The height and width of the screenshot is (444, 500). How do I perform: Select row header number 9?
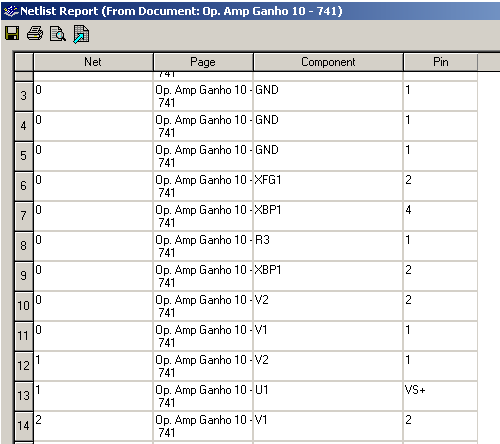24,276
